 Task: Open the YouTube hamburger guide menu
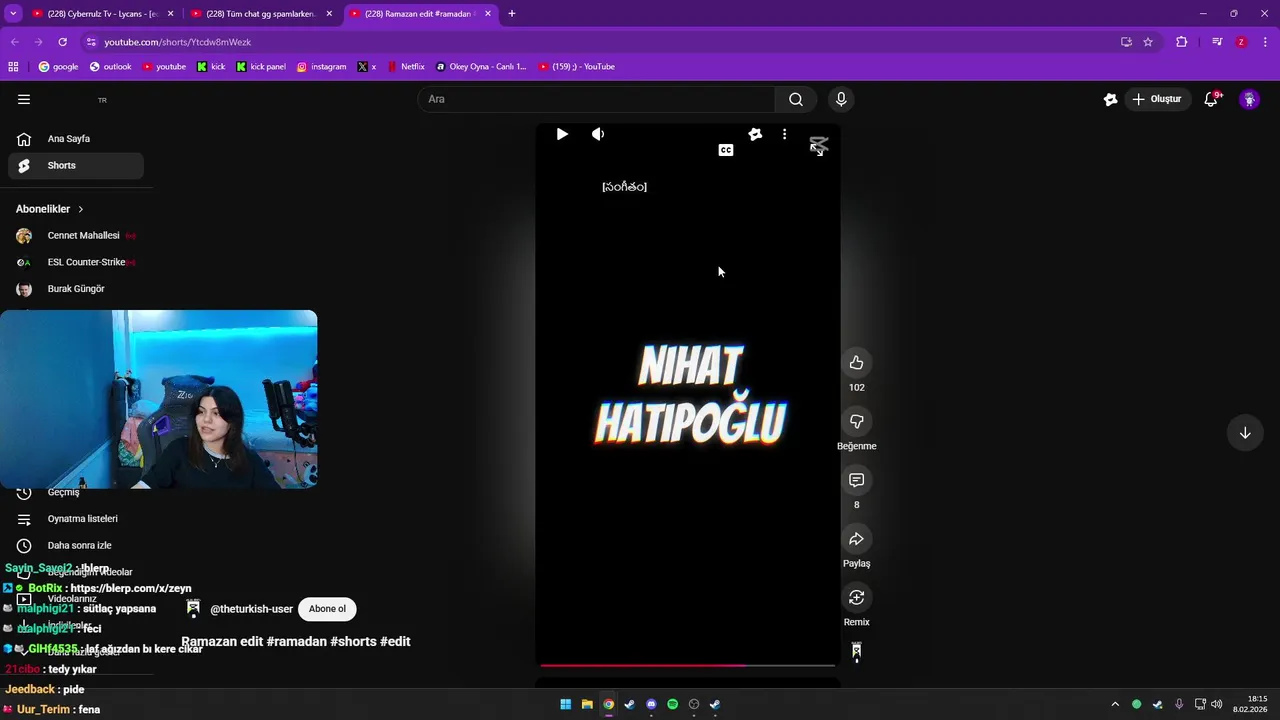24,99
